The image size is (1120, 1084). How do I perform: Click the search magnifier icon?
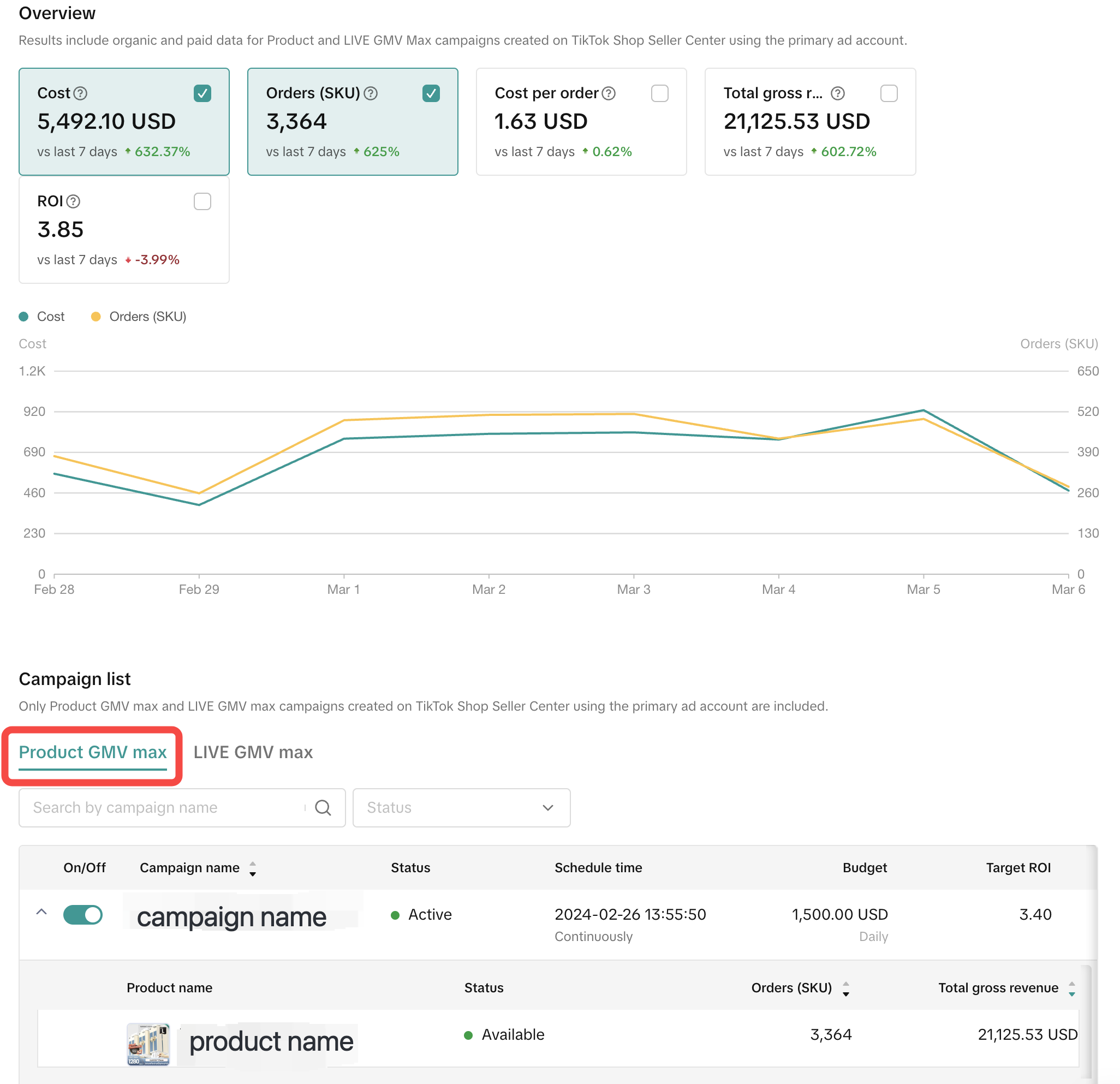coord(324,807)
